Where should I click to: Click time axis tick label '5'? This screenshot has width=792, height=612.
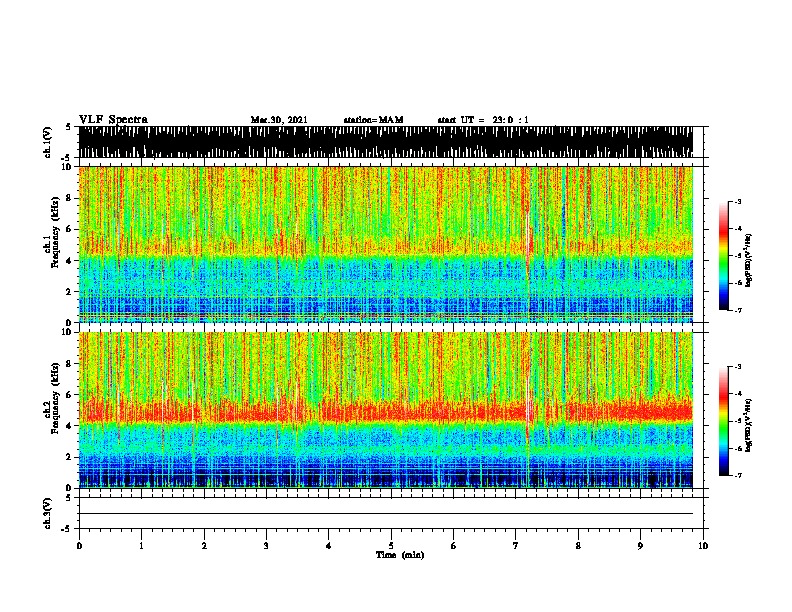click(x=391, y=546)
